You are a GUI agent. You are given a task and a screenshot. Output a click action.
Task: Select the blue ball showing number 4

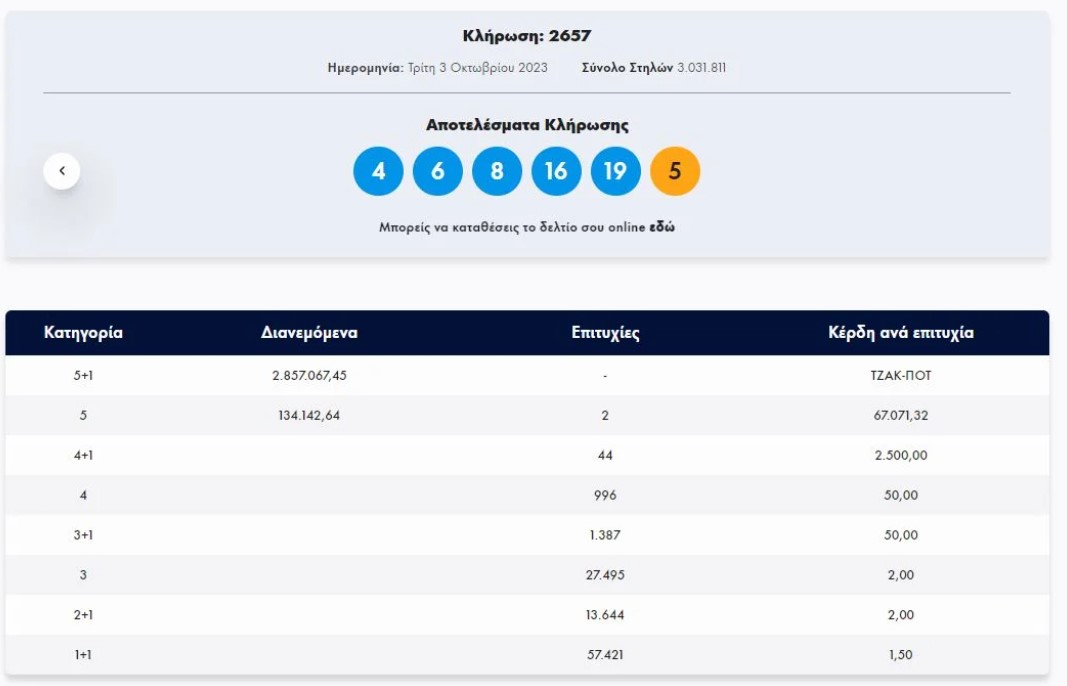[x=378, y=170]
